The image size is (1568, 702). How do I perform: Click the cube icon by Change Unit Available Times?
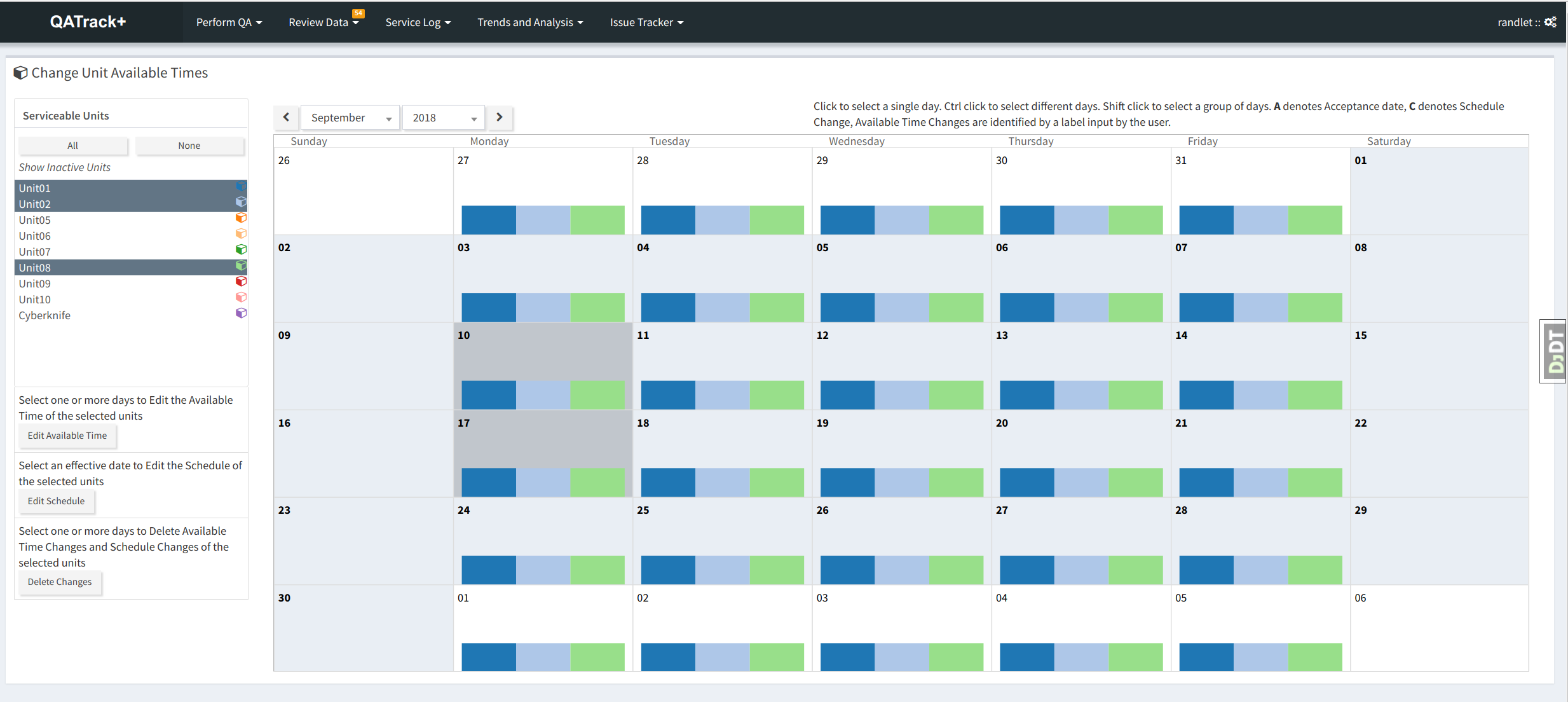(20, 73)
